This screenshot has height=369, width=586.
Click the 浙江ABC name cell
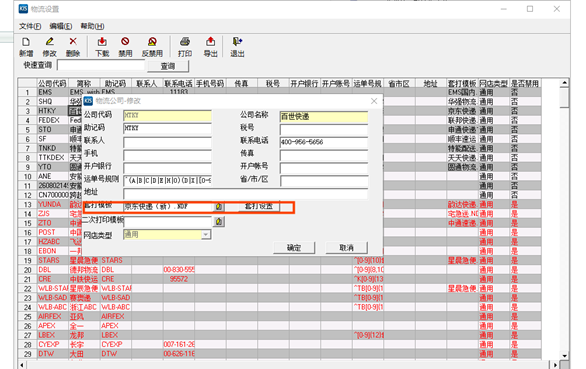pyautogui.click(x=84, y=307)
